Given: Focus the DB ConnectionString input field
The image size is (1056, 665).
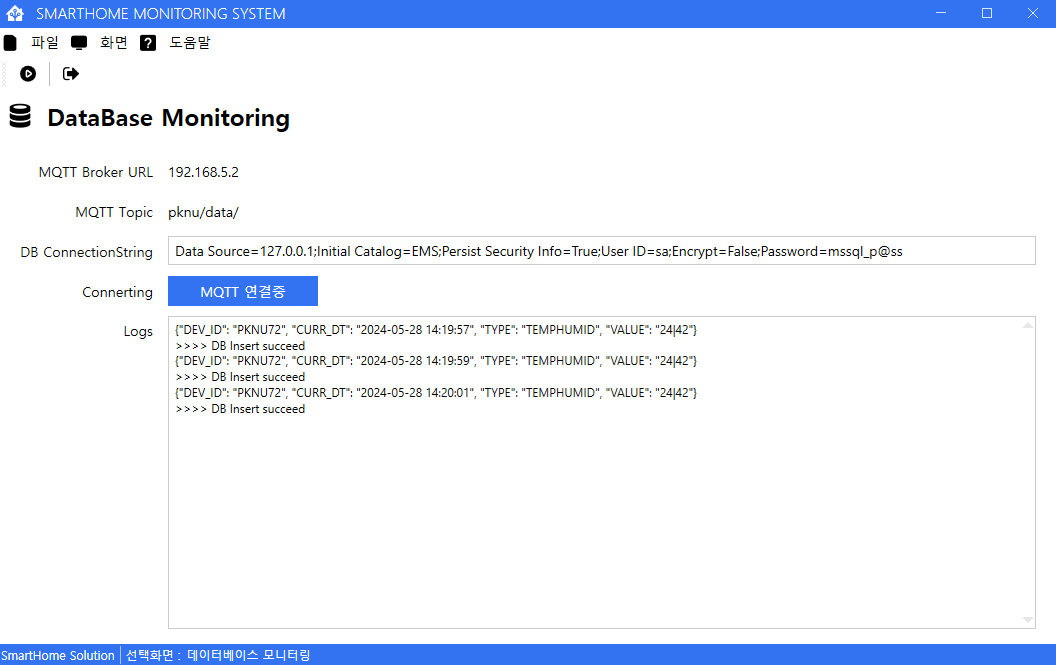Looking at the screenshot, I should click(601, 251).
